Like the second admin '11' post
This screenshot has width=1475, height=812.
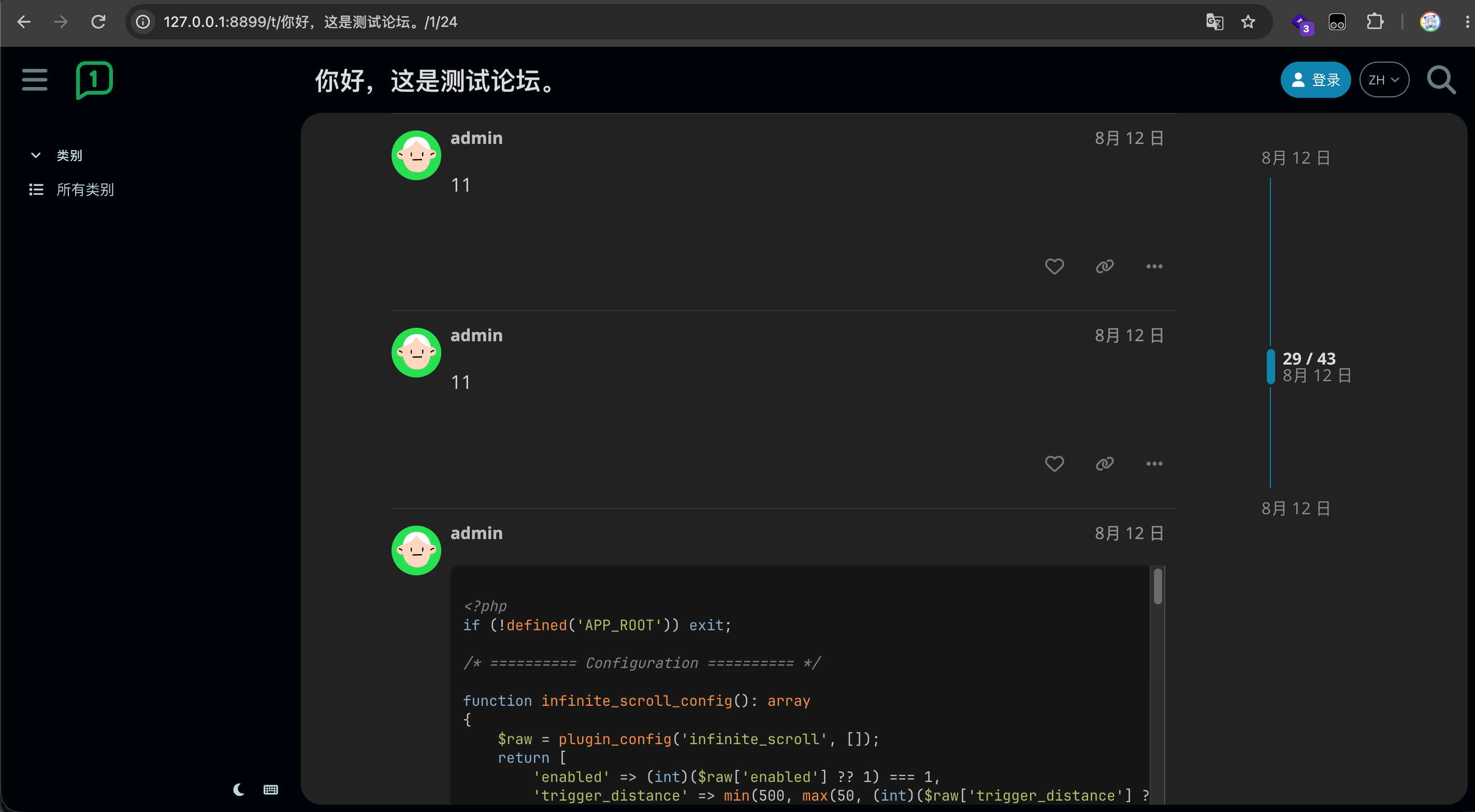(1054, 463)
